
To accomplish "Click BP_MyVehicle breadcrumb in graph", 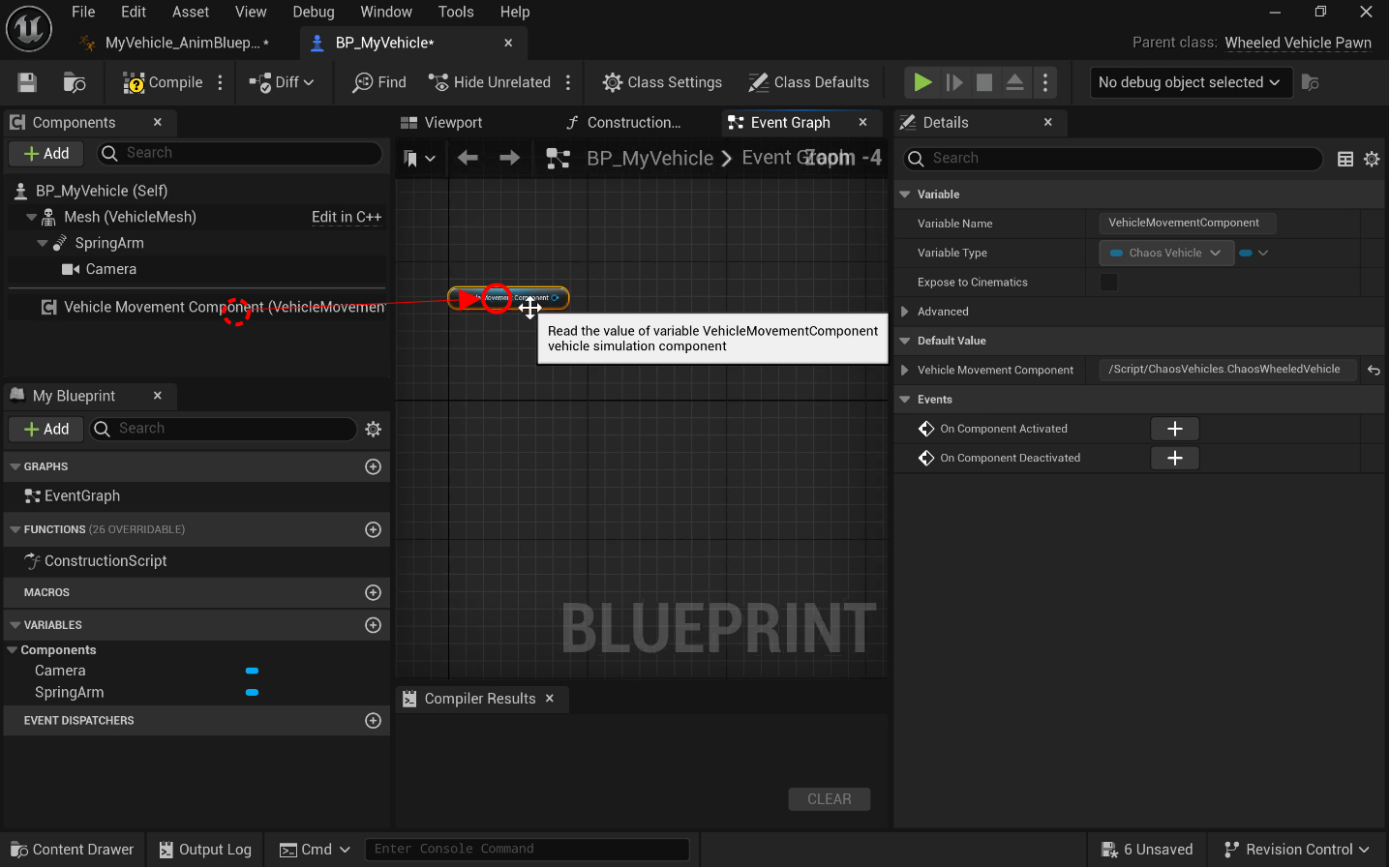I will point(650,158).
